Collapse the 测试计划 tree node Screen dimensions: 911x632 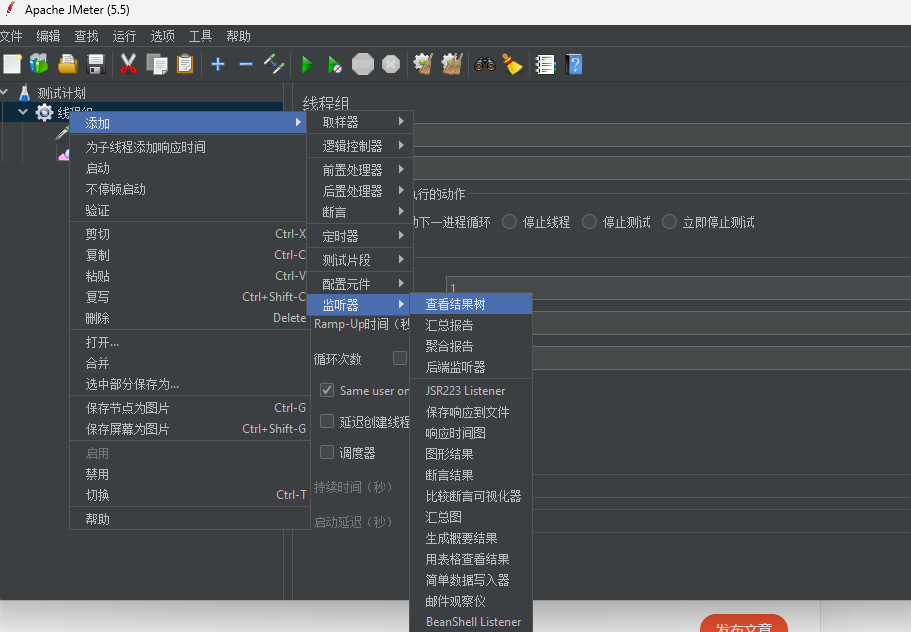click(x=3, y=92)
